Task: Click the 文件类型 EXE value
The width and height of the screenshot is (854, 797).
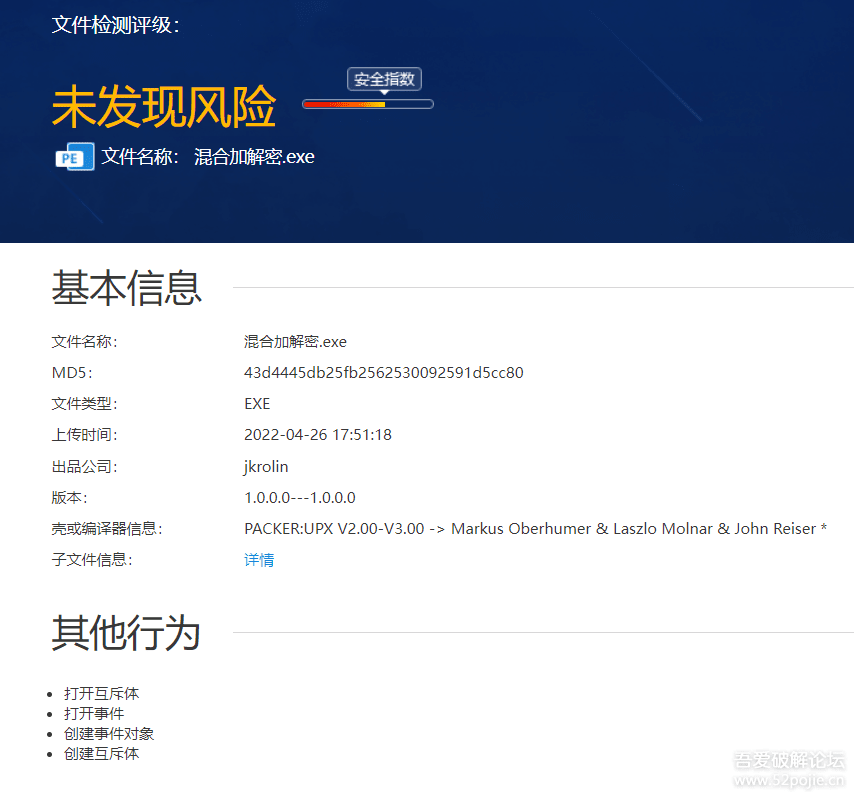Action: (257, 403)
